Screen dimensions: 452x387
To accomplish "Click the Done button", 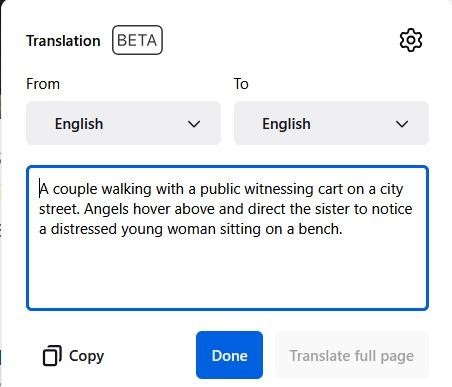I will (229, 355).
